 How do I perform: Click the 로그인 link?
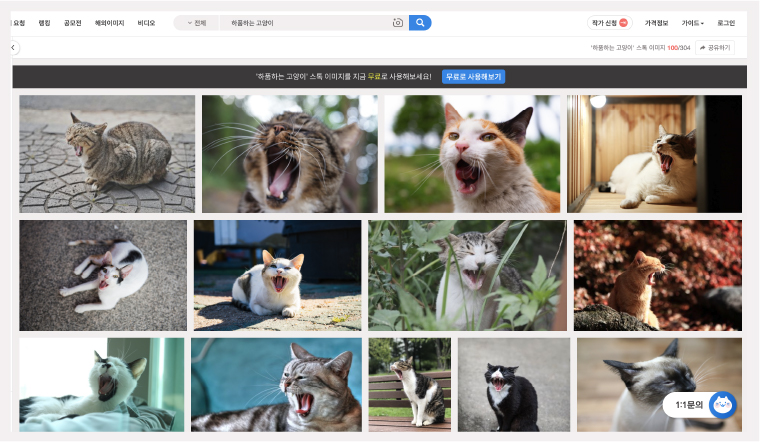(726, 22)
